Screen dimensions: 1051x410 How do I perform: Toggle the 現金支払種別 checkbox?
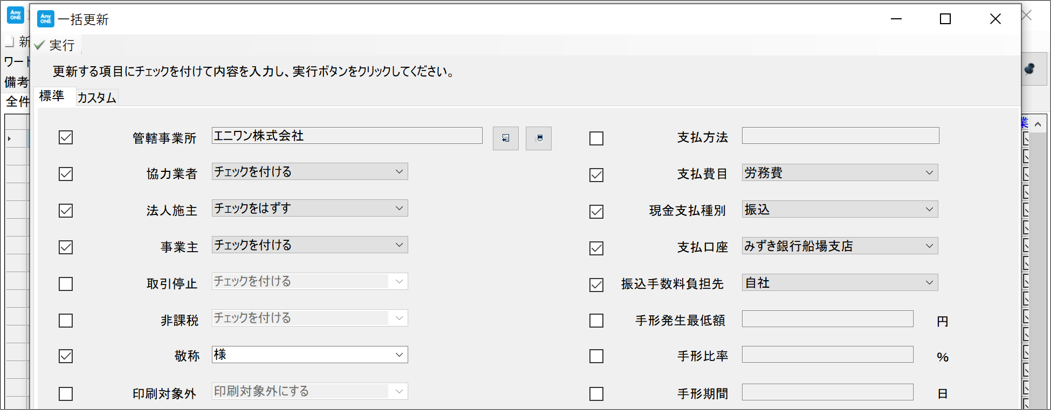tap(596, 212)
